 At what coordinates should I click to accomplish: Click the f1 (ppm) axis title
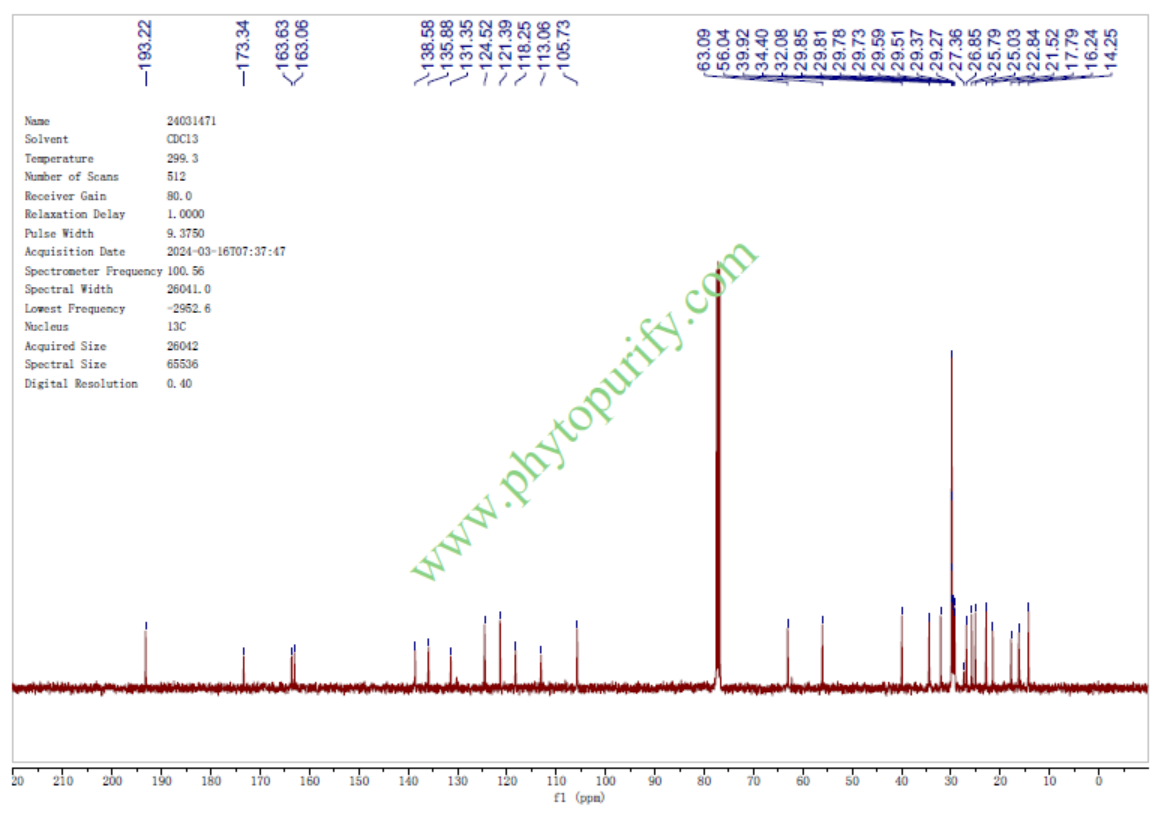click(x=579, y=798)
